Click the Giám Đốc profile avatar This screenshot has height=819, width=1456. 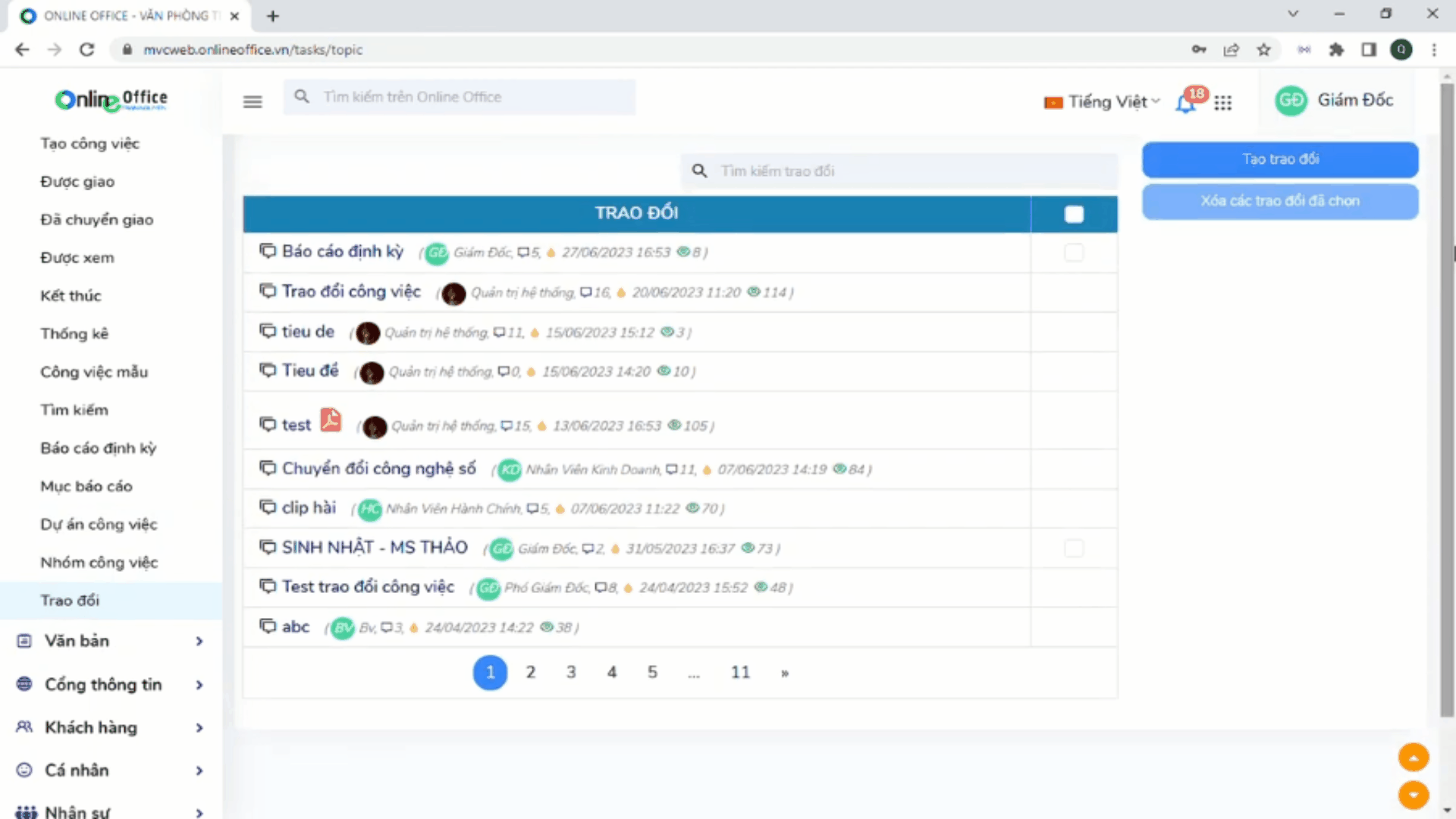[1291, 101]
